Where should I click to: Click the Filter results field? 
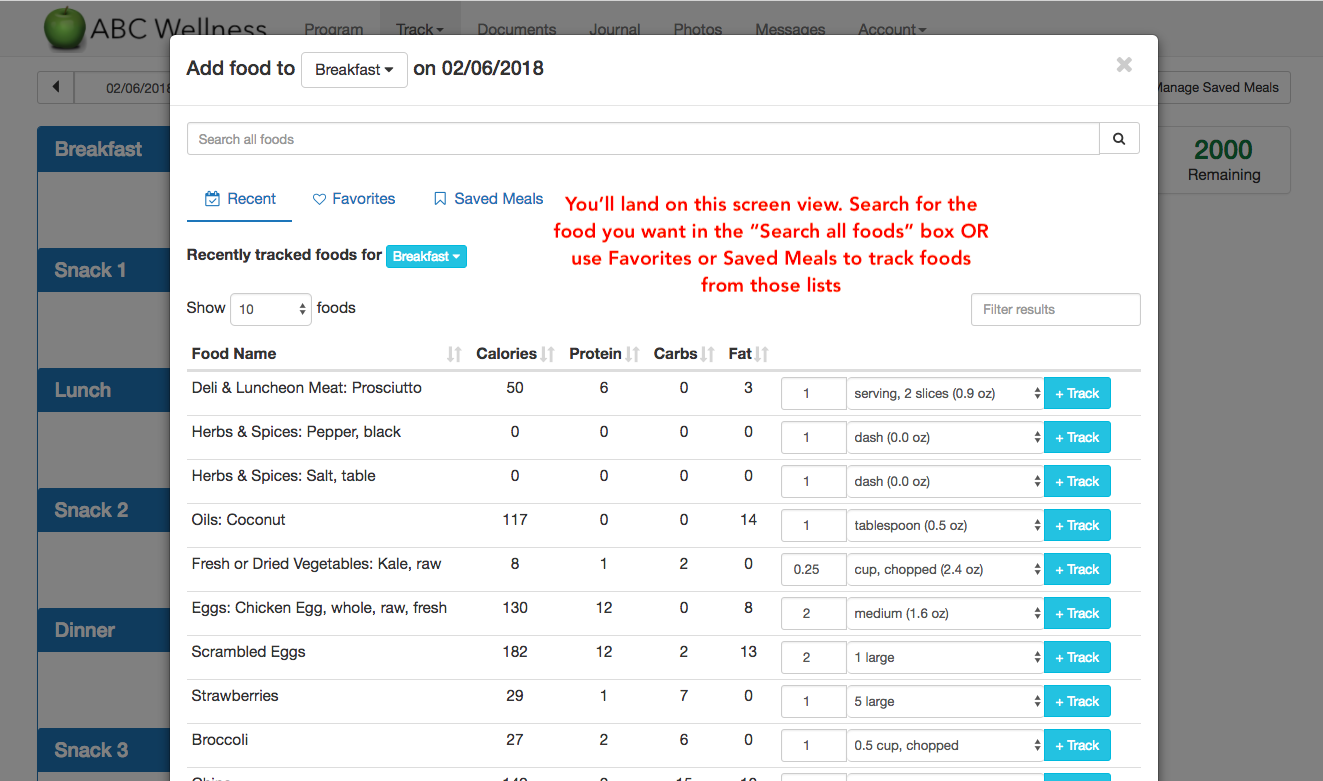(1055, 309)
